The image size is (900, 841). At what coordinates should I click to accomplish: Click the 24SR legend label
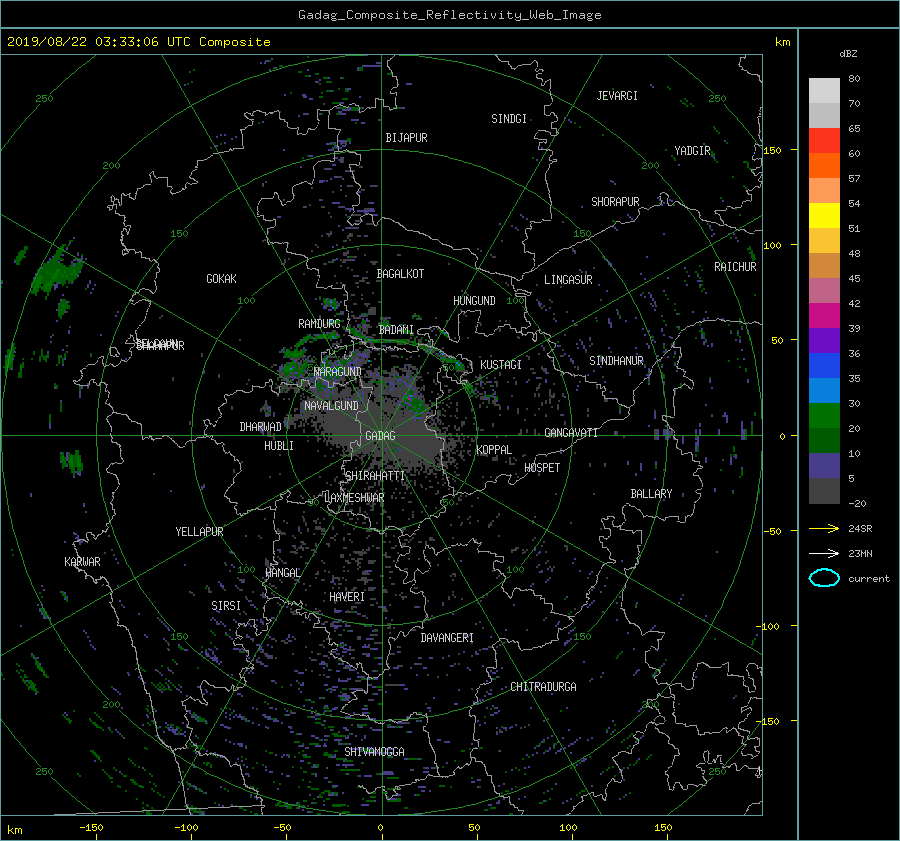[860, 529]
